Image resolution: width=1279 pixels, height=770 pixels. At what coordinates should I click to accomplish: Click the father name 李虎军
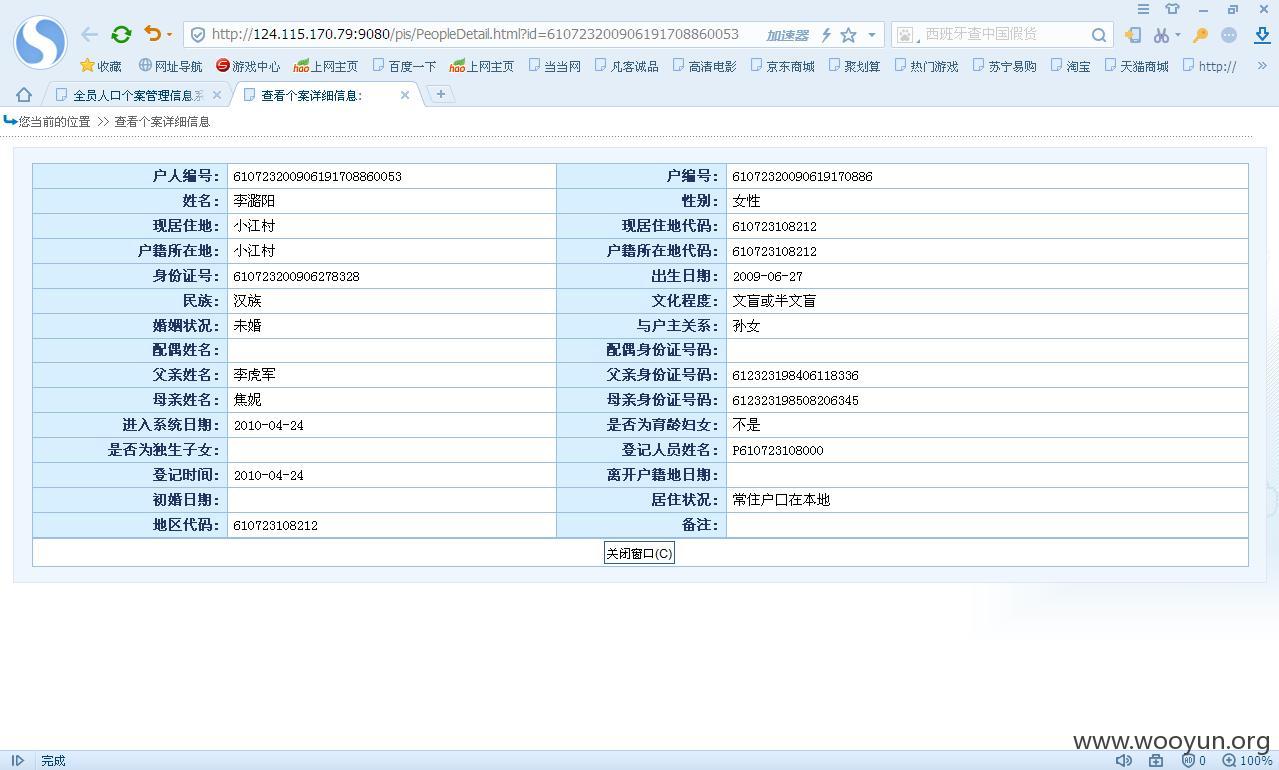click(254, 375)
